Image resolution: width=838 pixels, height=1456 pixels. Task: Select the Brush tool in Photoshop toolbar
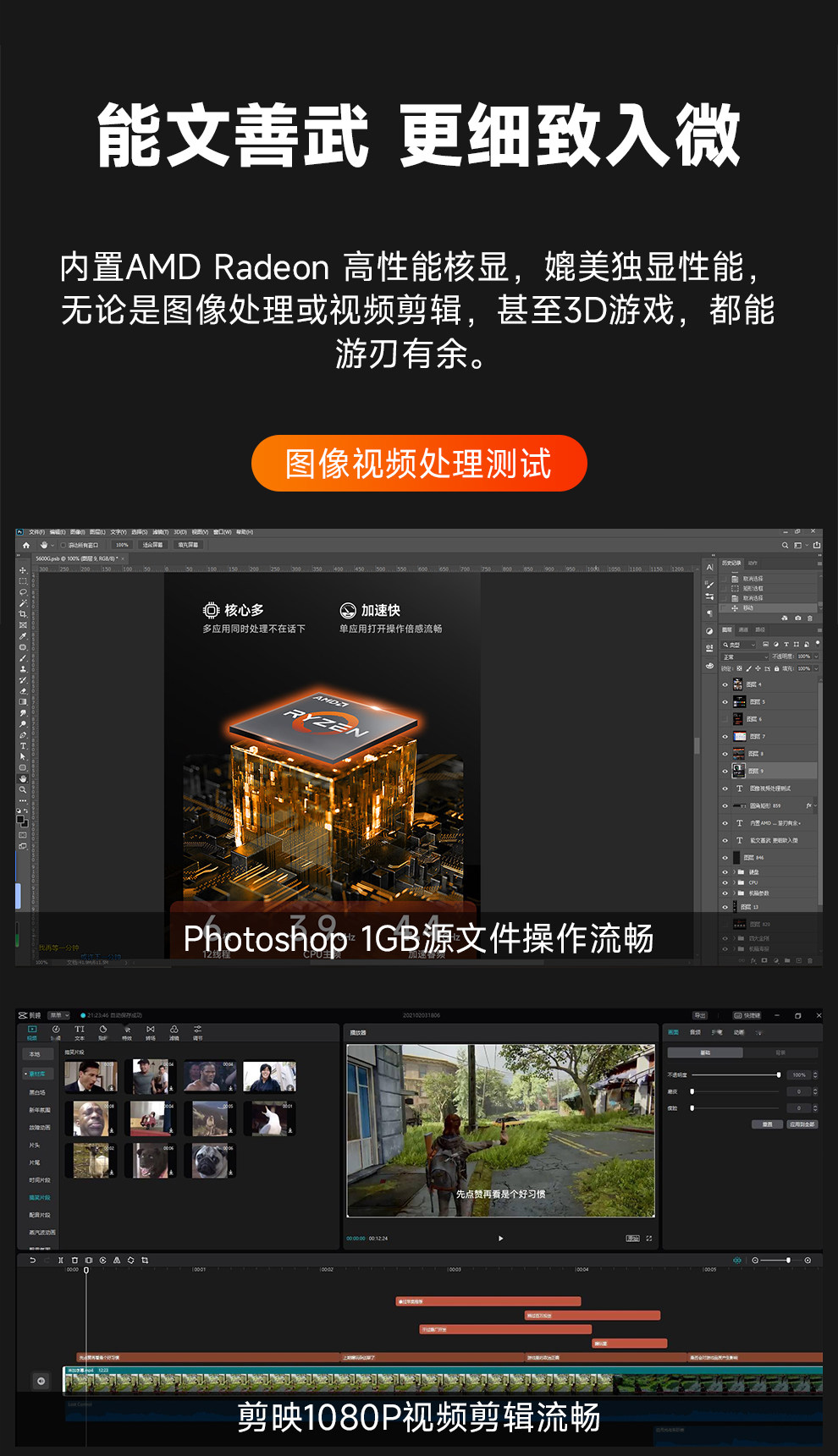(x=23, y=658)
